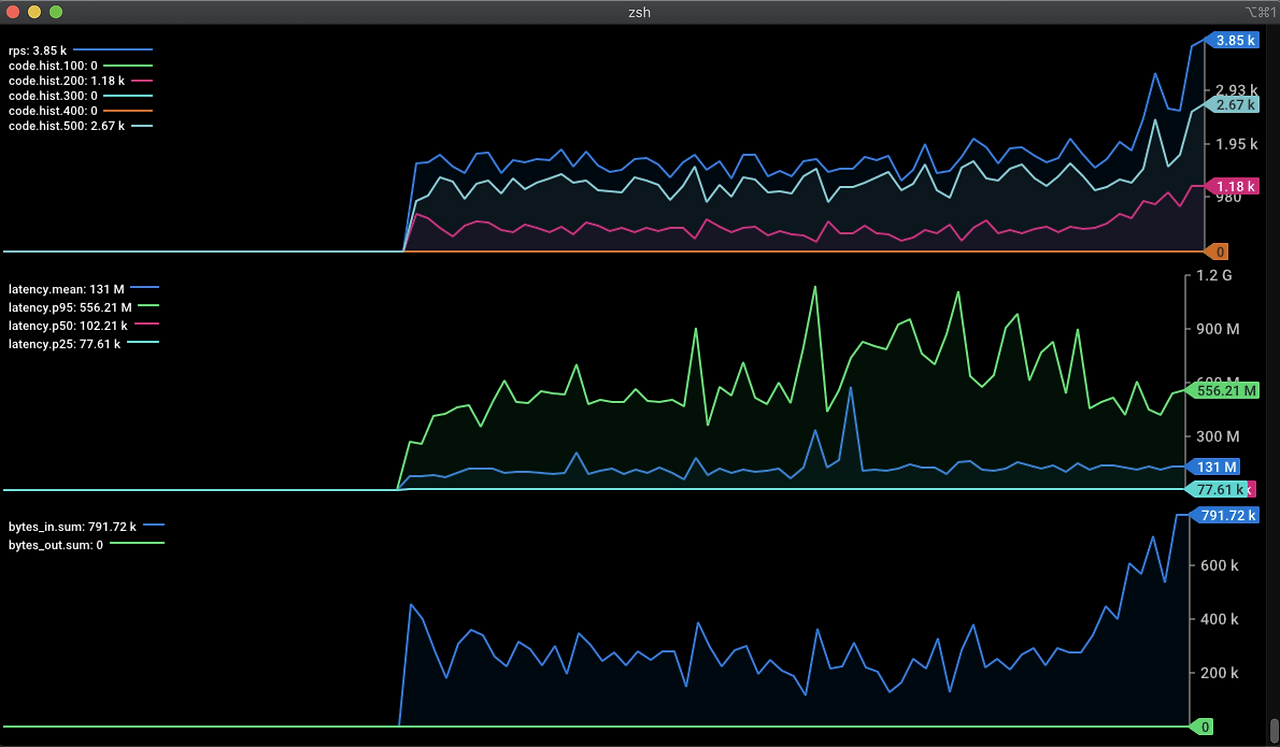Click the 900 M axis label

pyautogui.click(x=1218, y=329)
